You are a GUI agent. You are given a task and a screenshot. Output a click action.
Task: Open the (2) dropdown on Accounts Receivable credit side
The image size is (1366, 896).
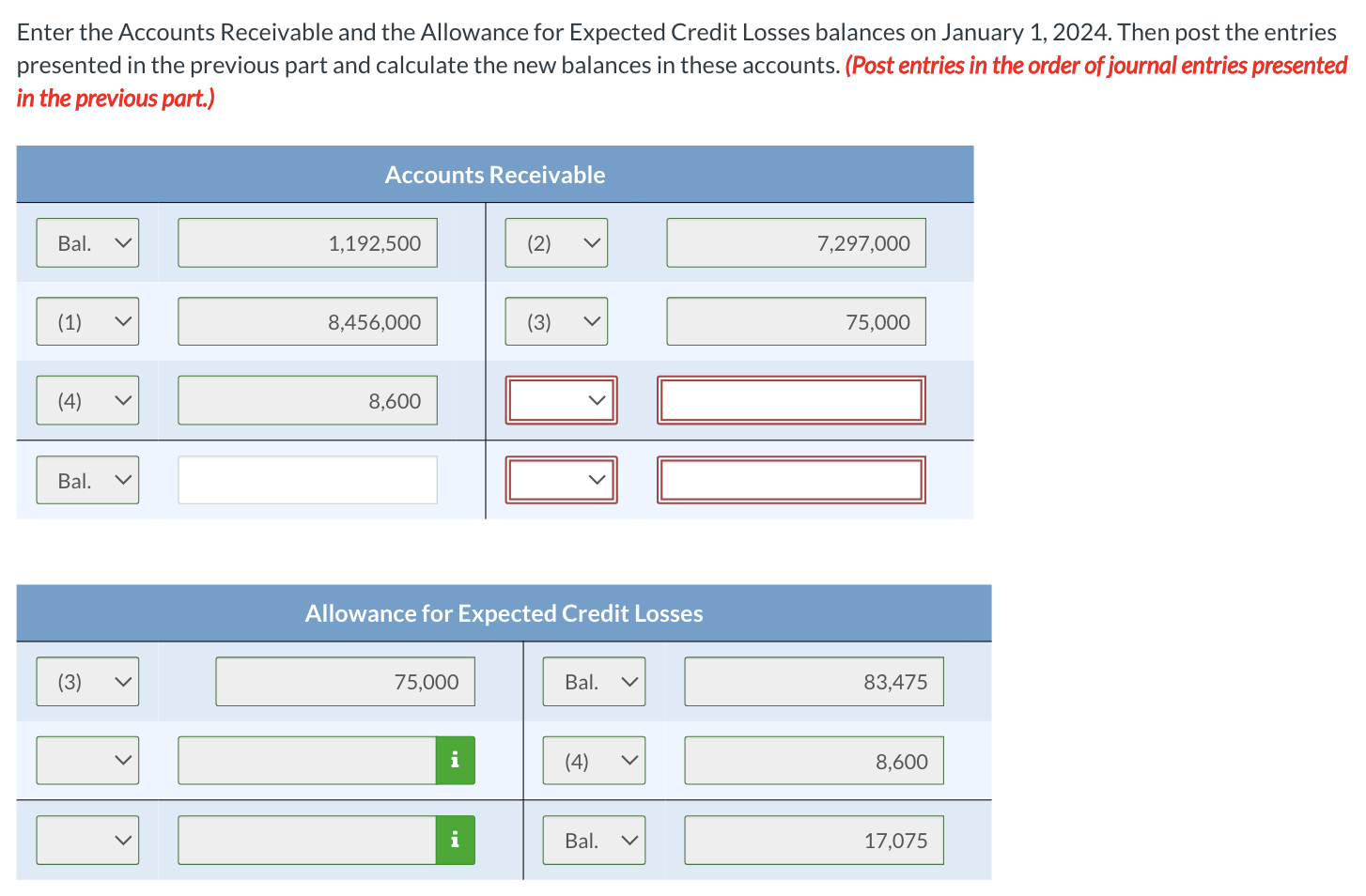[556, 242]
